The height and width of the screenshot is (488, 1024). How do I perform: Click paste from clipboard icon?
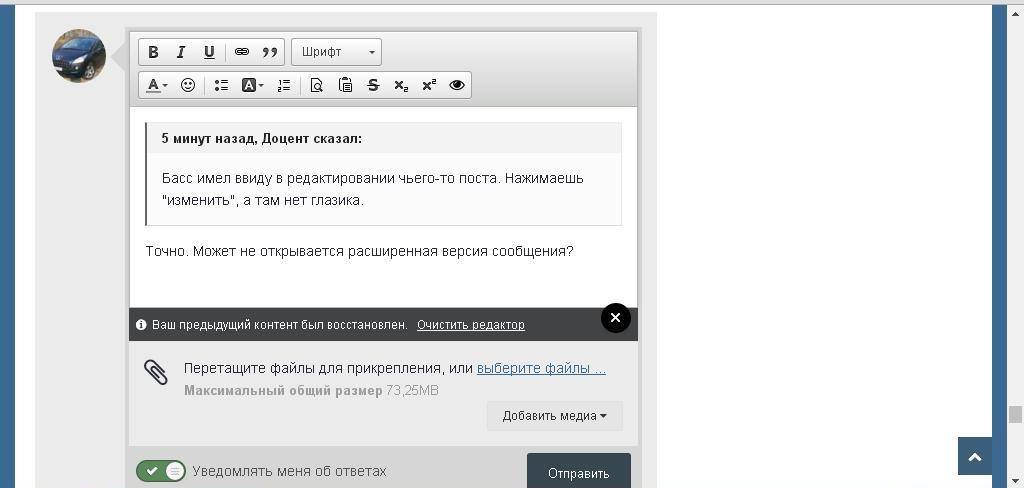(x=345, y=85)
